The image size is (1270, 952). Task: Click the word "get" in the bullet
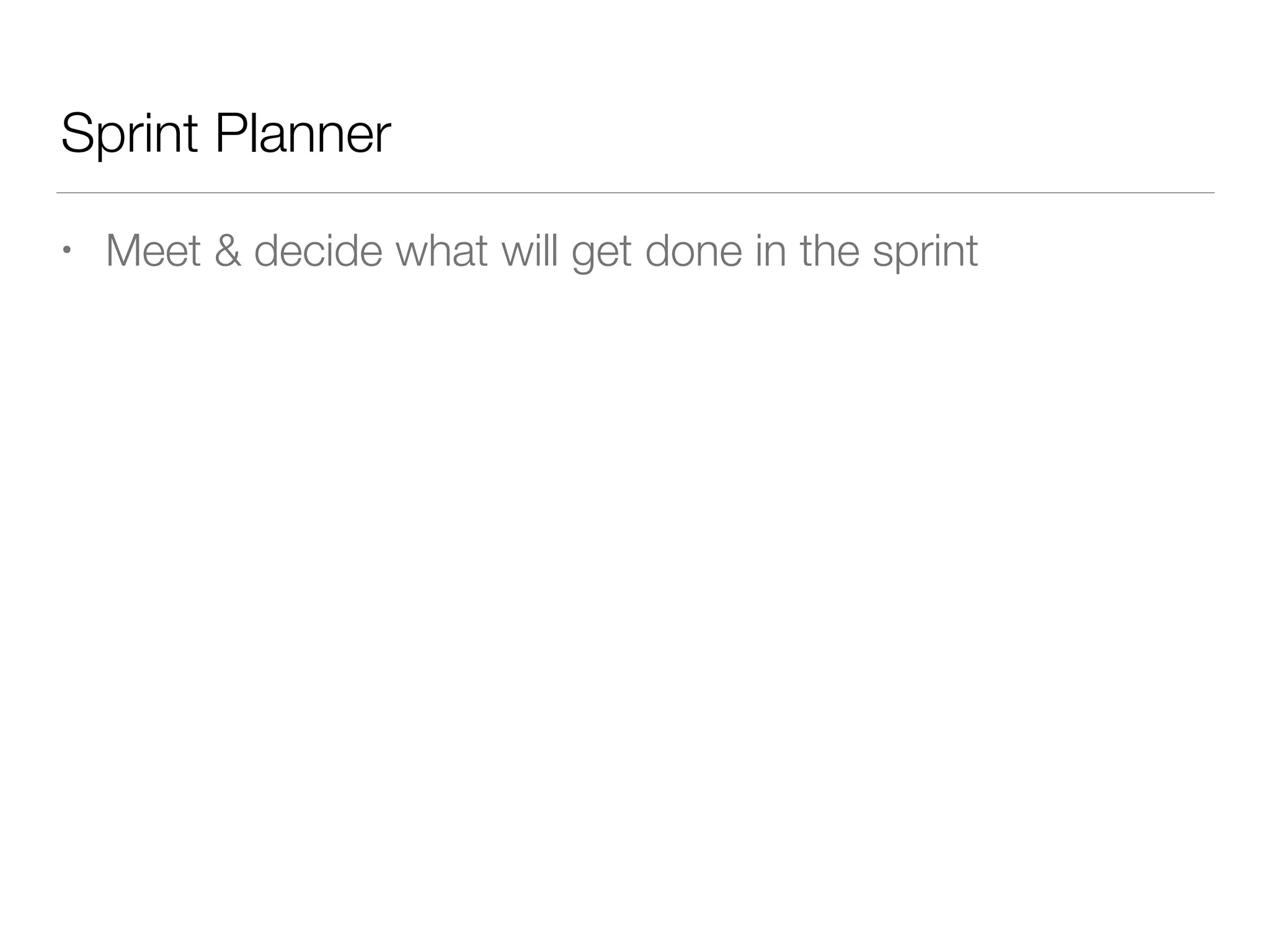pyautogui.click(x=601, y=253)
